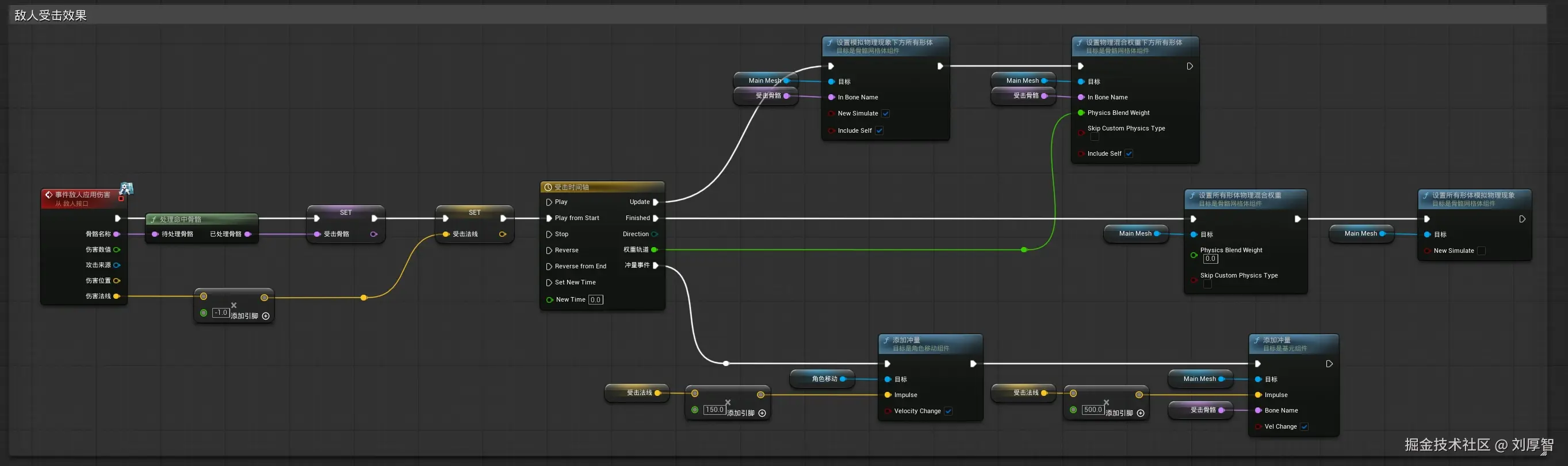The height and width of the screenshot is (466, 1568).
Task: Click the 150.0 multiplier value field
Action: (714, 410)
